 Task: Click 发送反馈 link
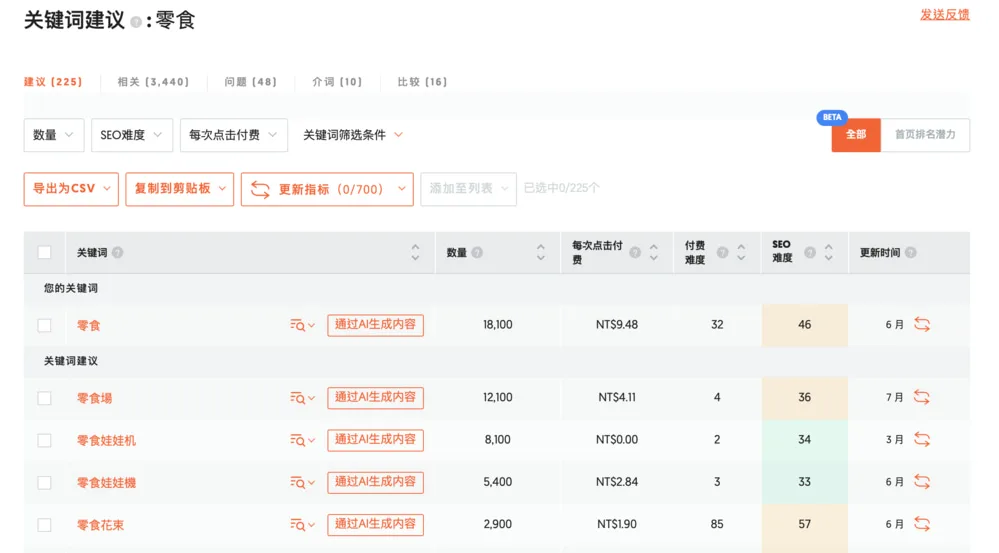pyautogui.click(x=945, y=15)
